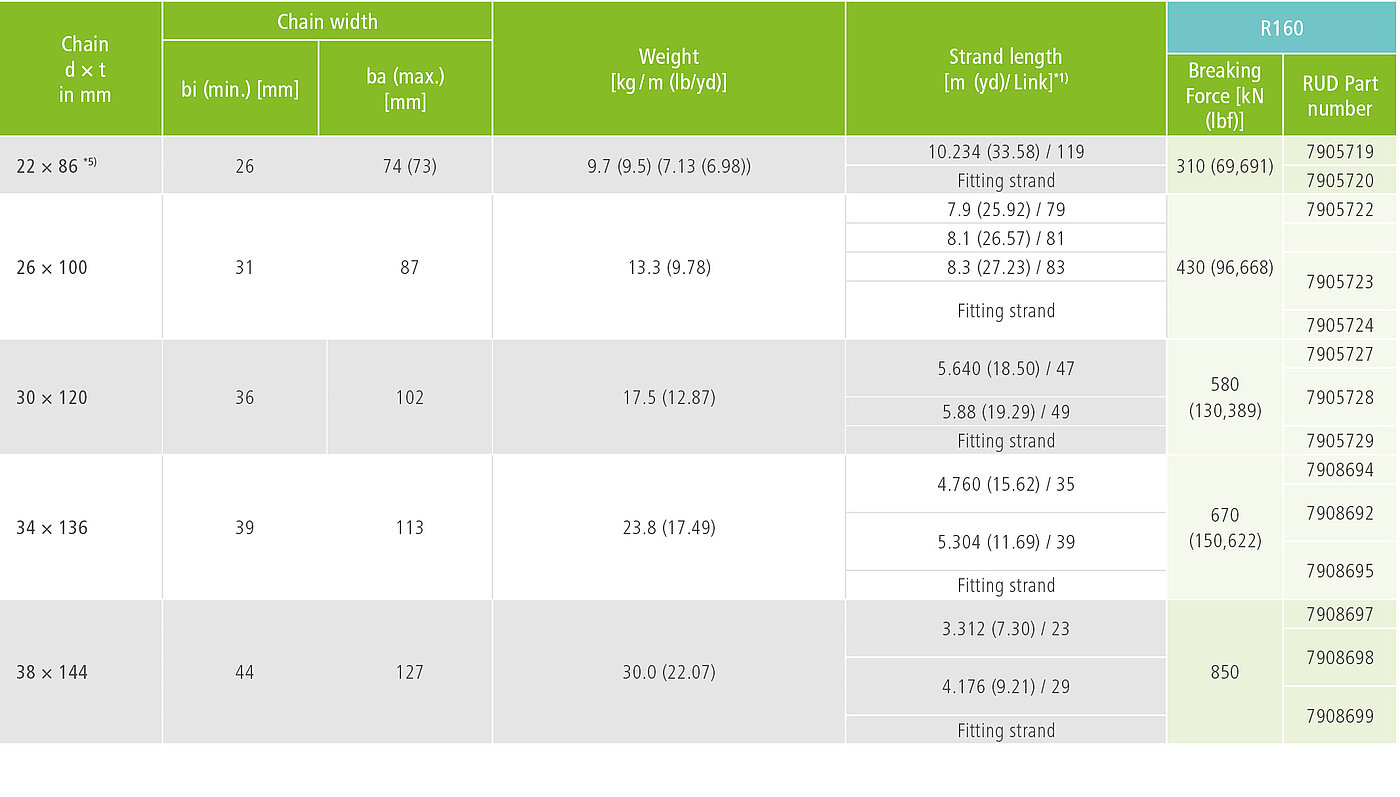Select part number 7905728

1340,397
